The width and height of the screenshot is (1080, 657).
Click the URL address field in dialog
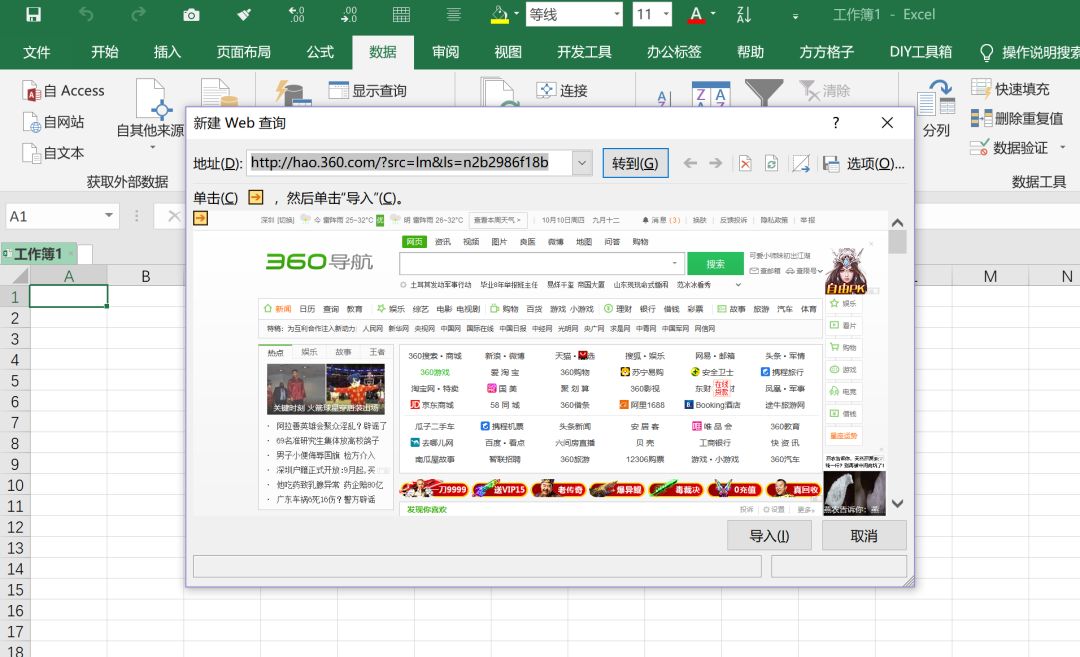click(x=409, y=163)
